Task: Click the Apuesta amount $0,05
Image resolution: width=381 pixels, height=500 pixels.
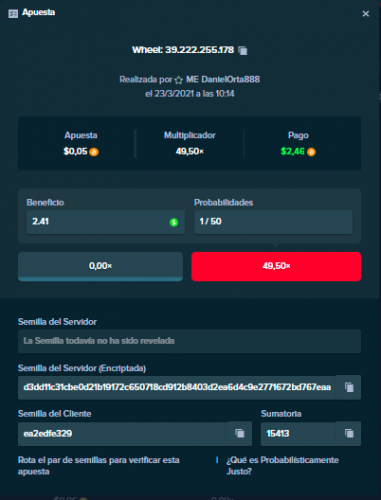Action: coord(75,152)
